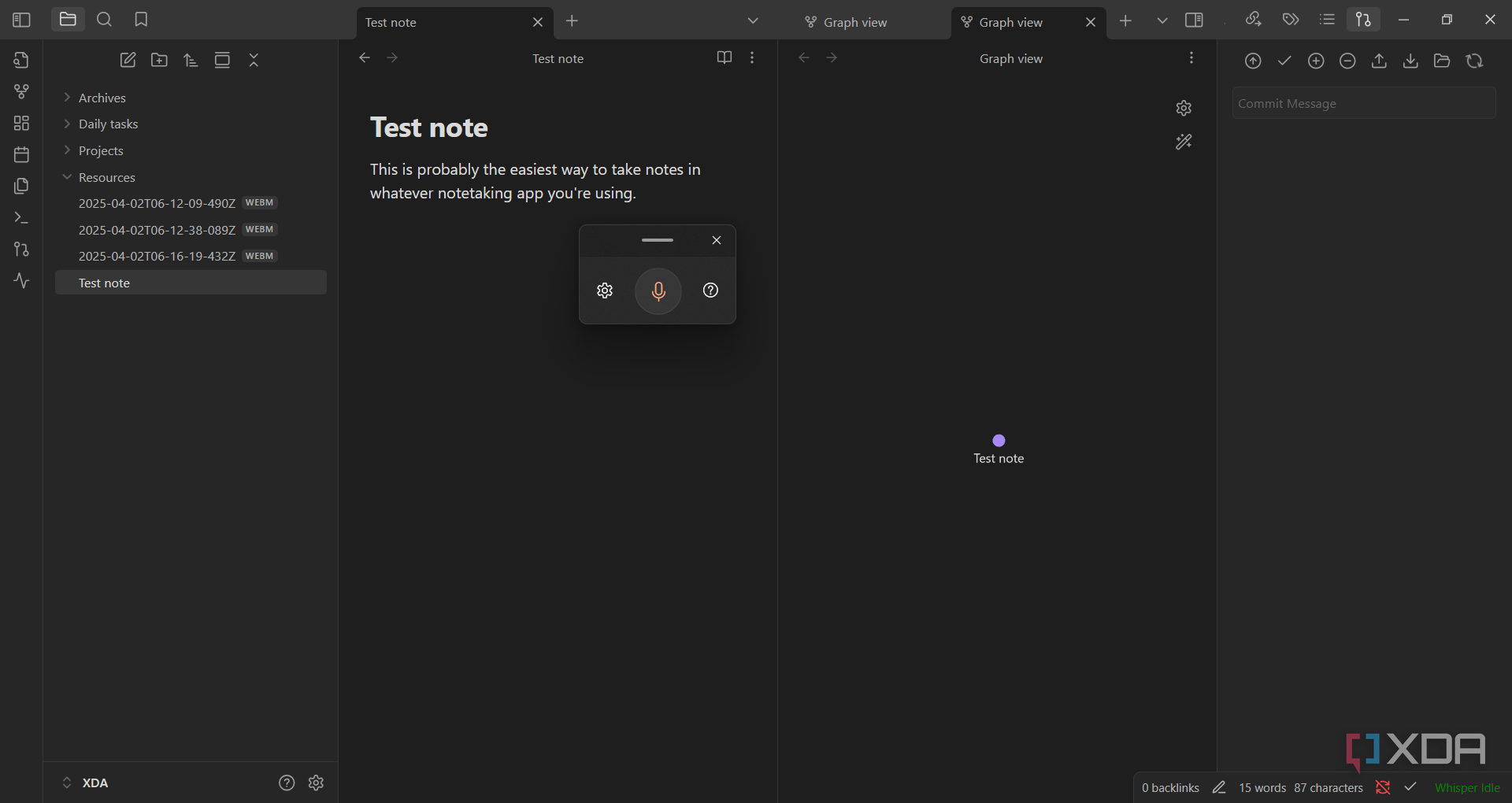The width and height of the screenshot is (1512, 803).
Task: Click the Test note graph node
Action: 999,440
